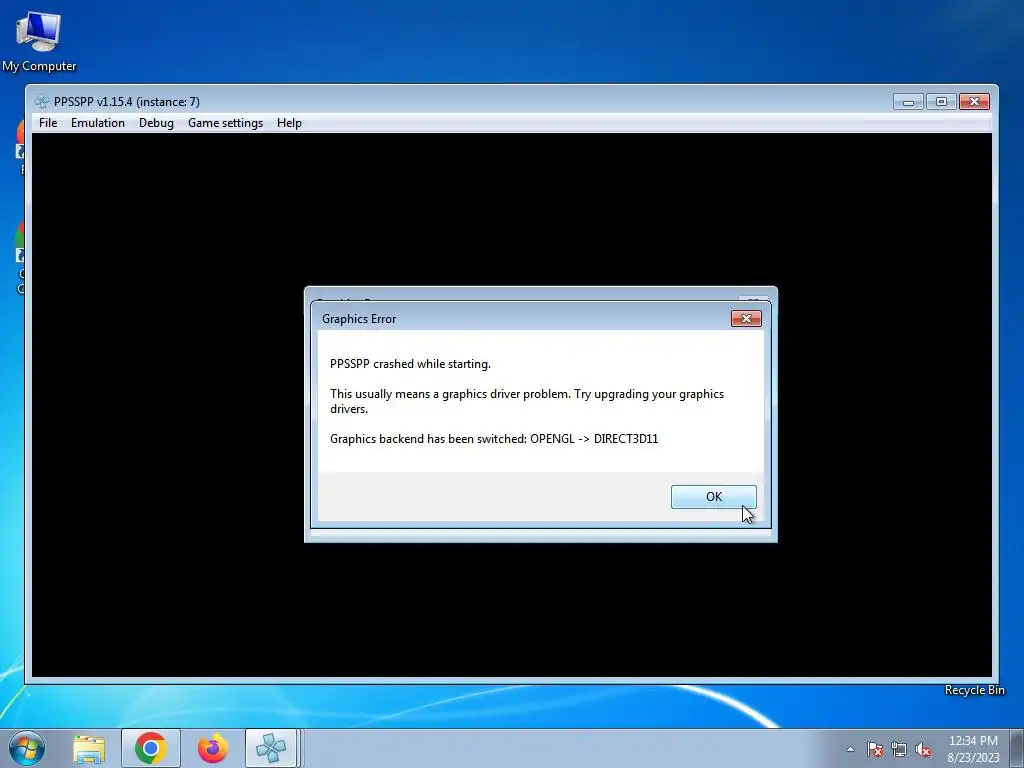
Task: Open network status tray icon
Action: coord(899,749)
